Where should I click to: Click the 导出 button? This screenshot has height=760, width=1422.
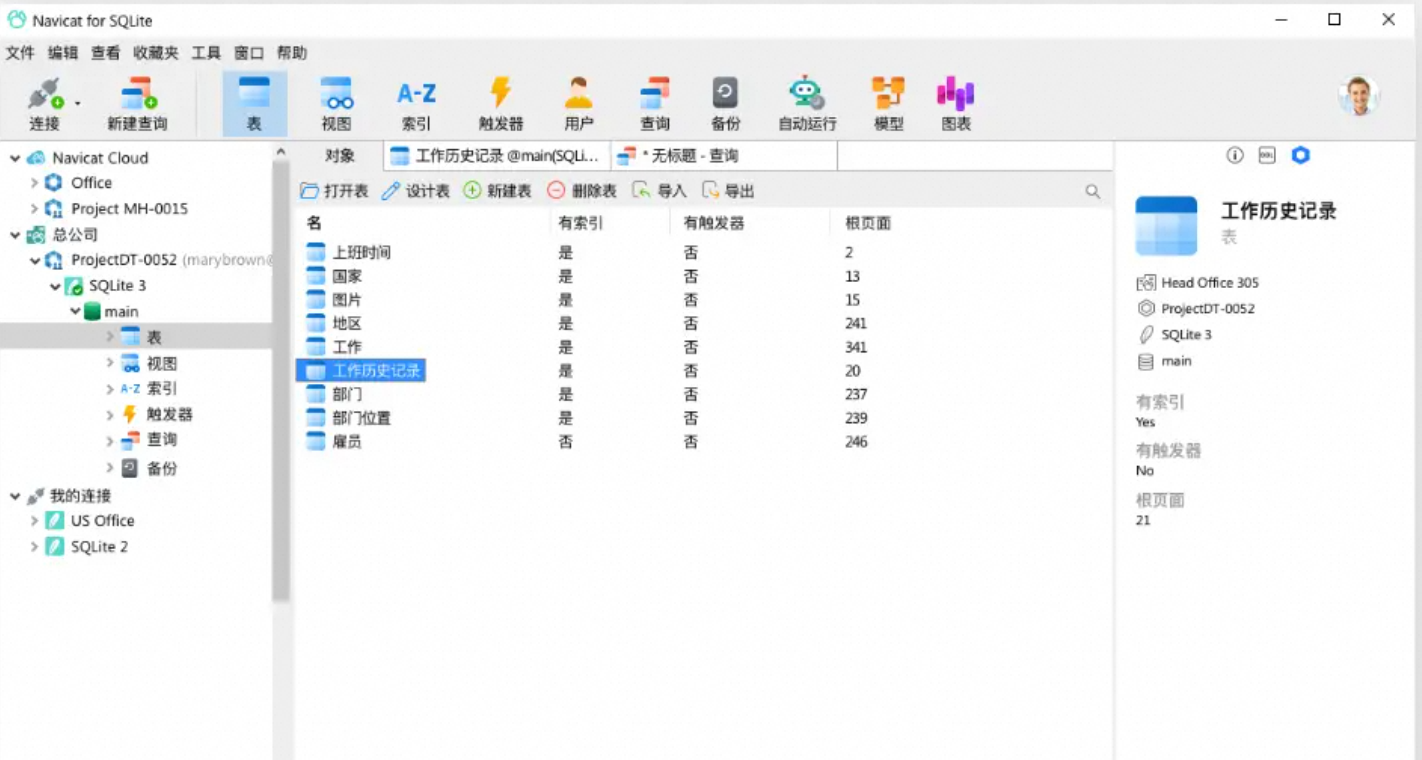728,191
